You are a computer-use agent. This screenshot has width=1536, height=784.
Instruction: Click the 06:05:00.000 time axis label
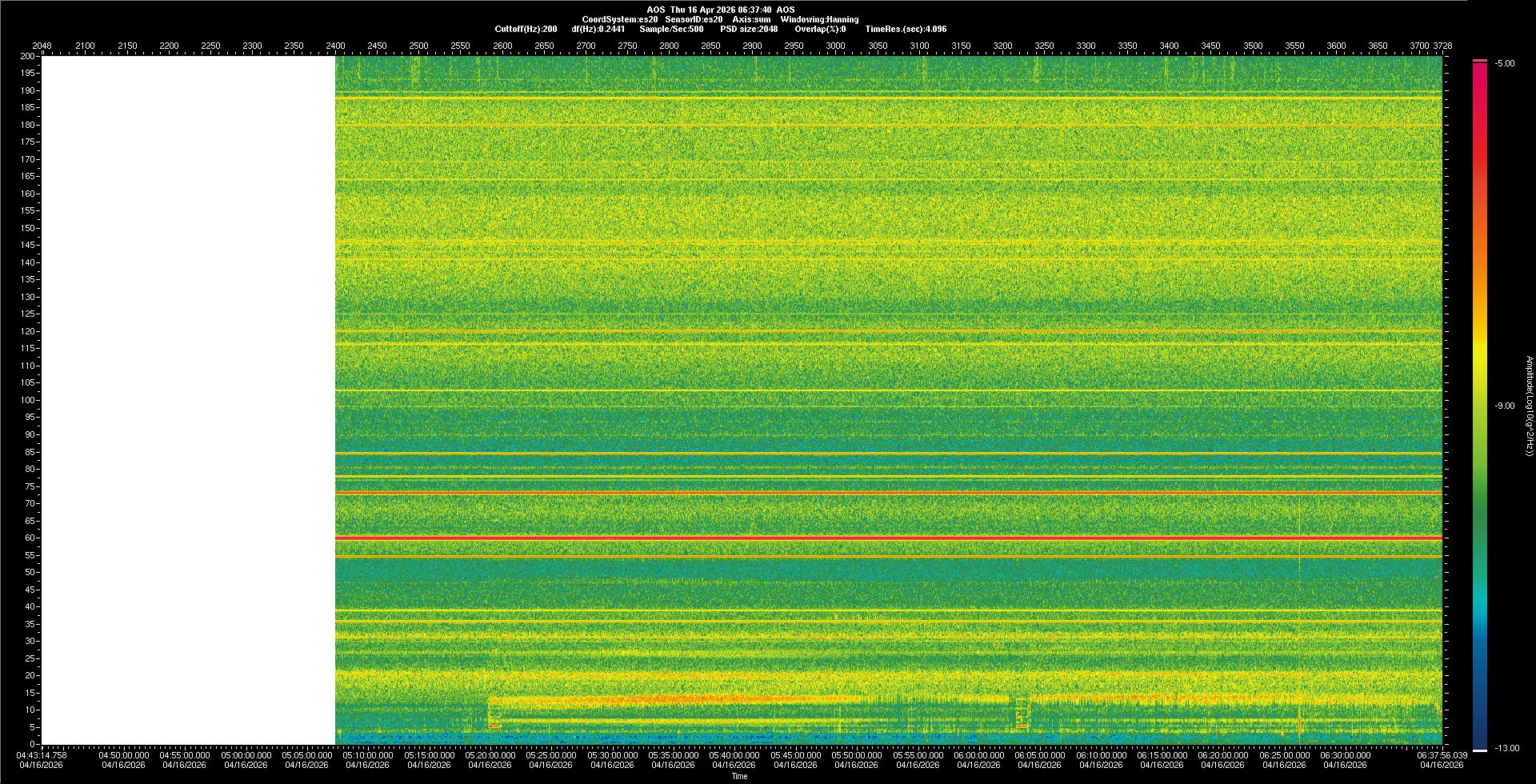tap(1039, 755)
